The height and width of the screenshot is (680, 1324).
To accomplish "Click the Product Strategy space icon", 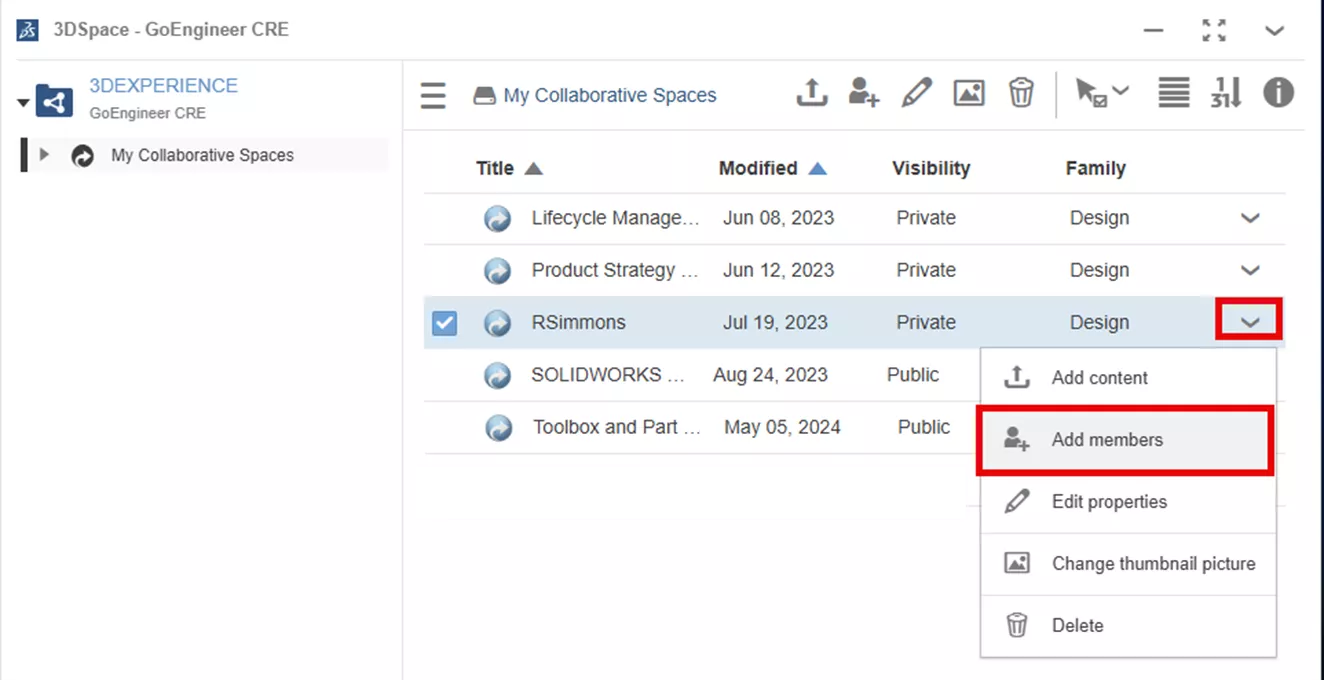I will 498,270.
